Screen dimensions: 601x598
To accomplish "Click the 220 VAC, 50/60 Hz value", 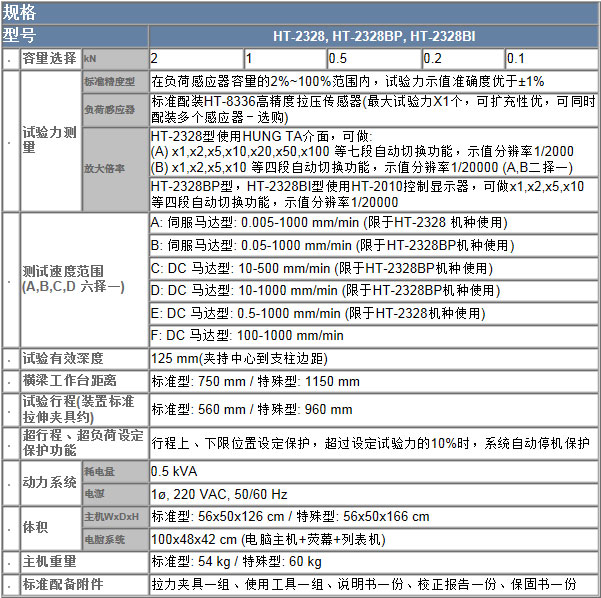I will point(219,494).
